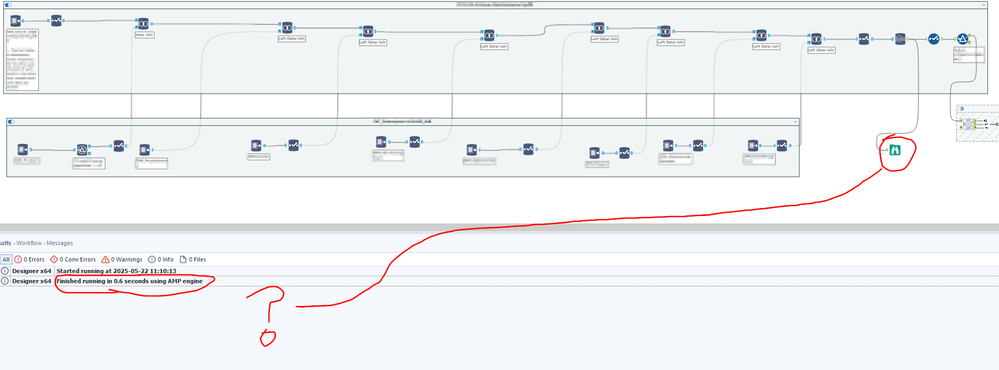
Task: Disable the top tool container with its toggle
Action: click(8, 4)
